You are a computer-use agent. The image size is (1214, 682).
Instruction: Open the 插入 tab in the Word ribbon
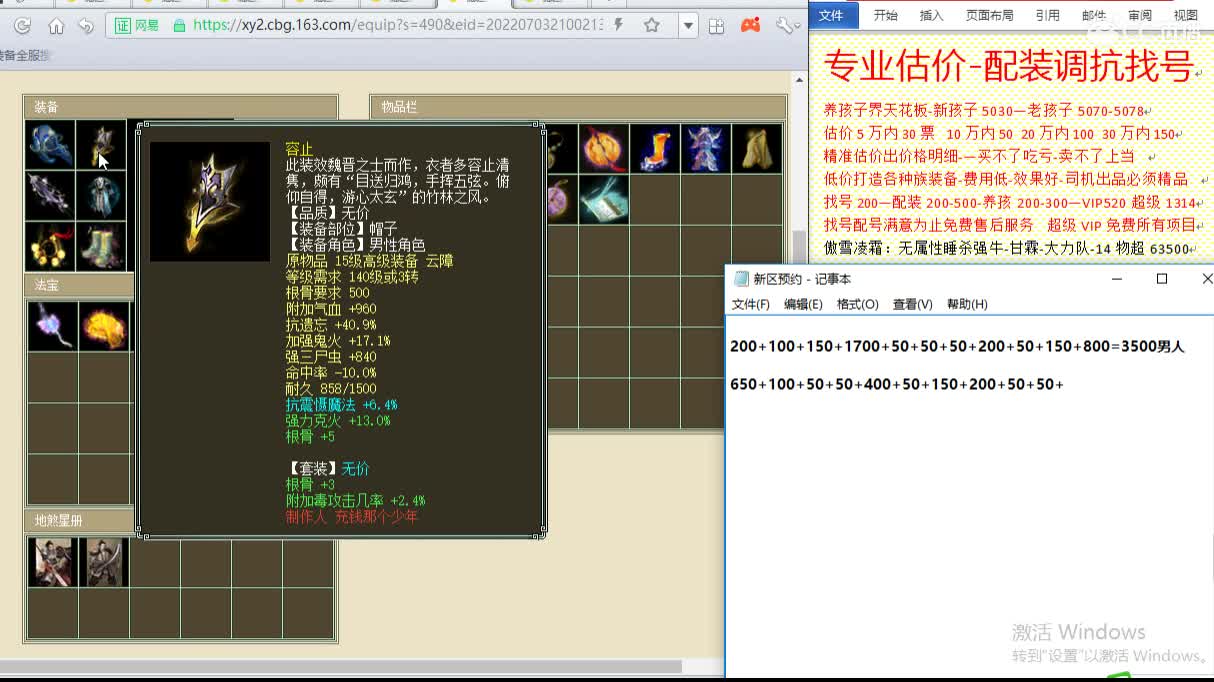click(931, 15)
